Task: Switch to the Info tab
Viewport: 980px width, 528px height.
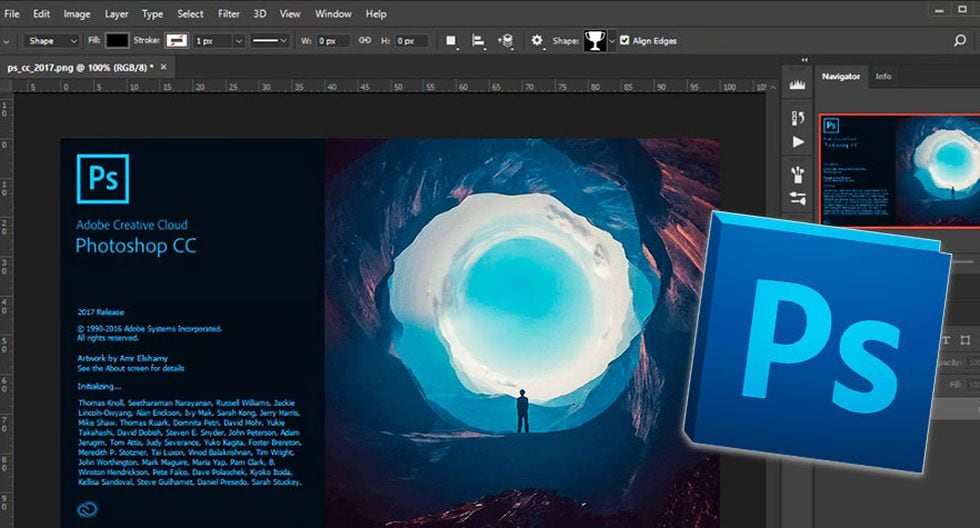Action: (883, 77)
